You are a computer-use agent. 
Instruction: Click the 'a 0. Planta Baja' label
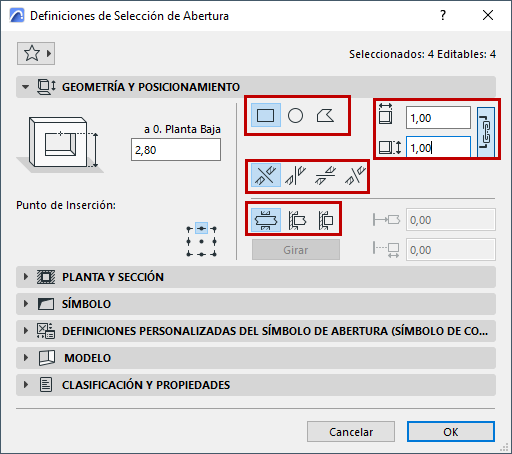(x=182, y=129)
